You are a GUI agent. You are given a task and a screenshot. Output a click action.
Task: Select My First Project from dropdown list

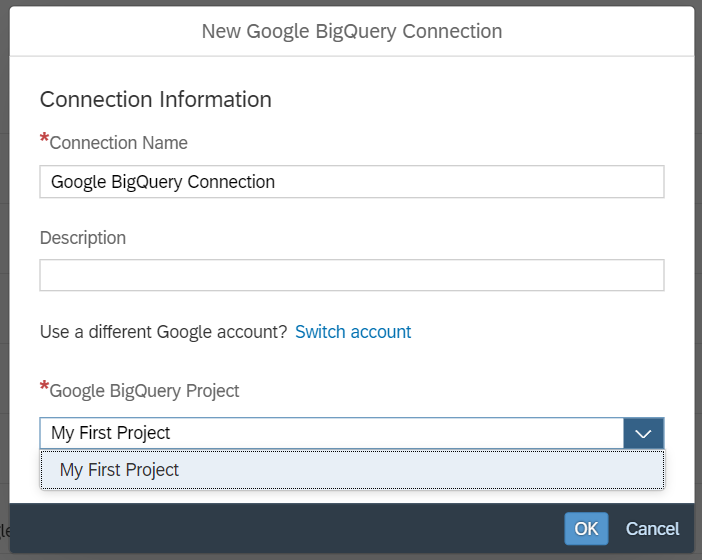pyautogui.click(x=352, y=470)
